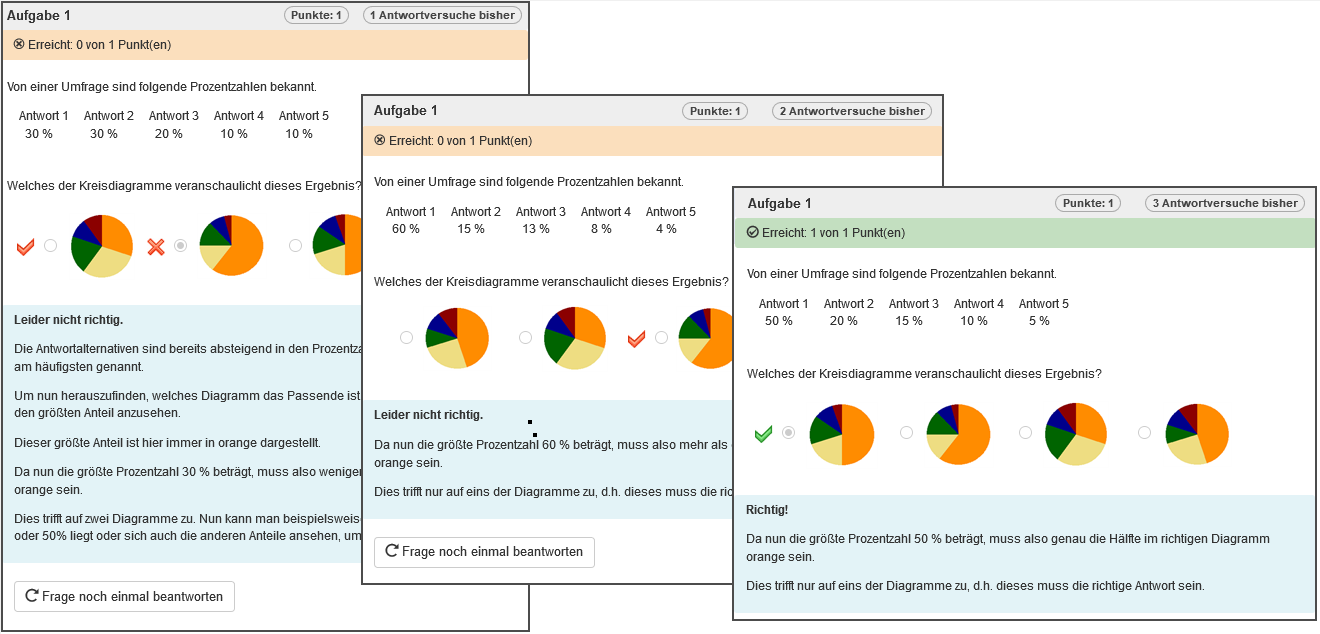Click the reload arrow icon on the bottom-left retry button

click(x=32, y=597)
